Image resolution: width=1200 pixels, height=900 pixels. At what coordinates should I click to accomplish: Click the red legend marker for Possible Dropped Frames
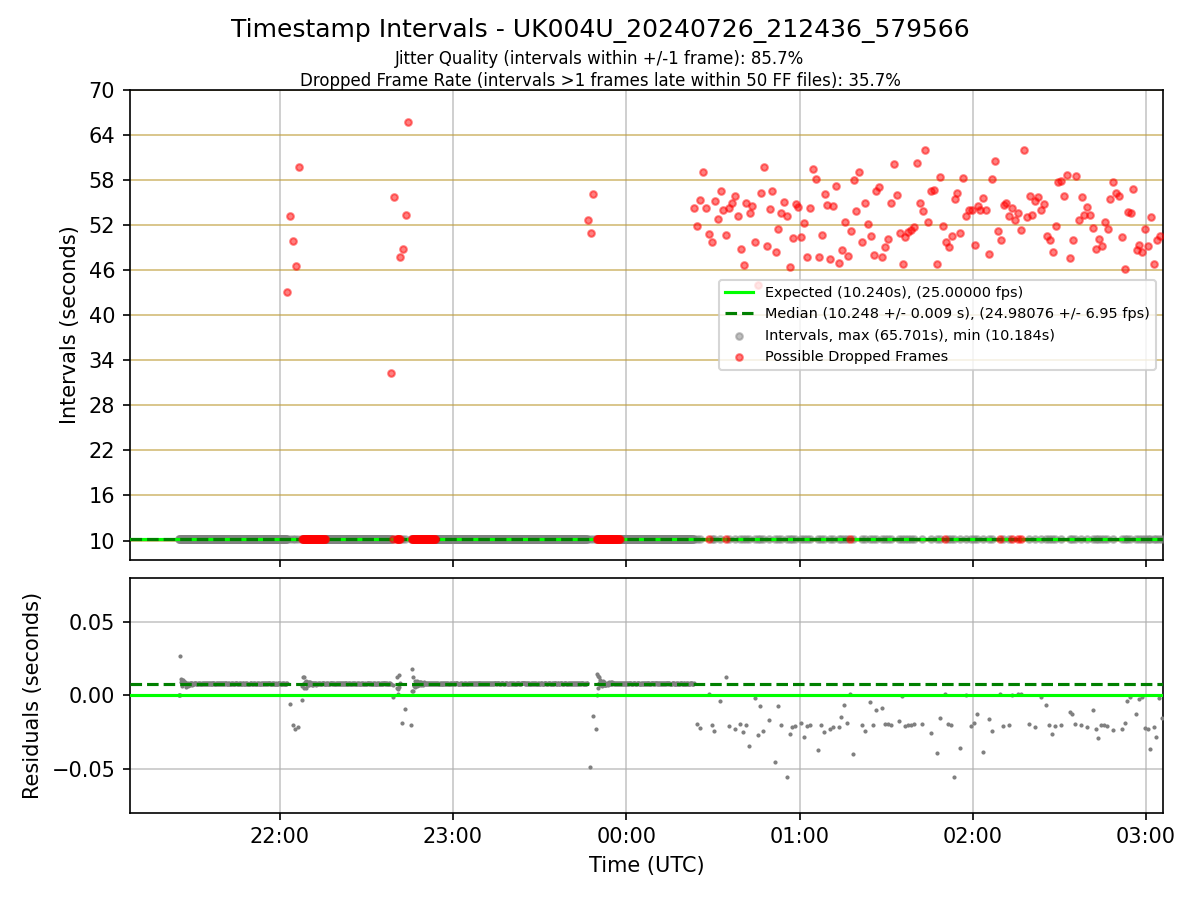738,357
